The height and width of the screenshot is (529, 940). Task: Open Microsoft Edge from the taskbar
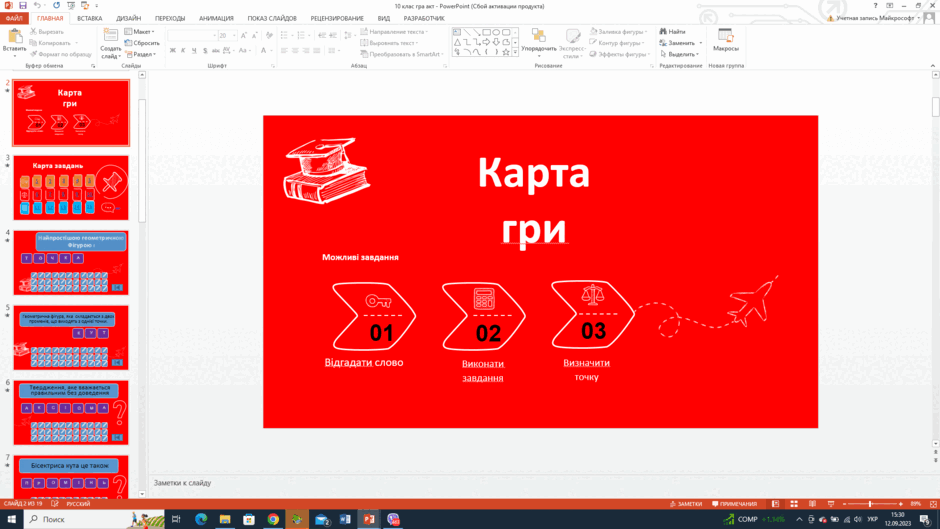click(x=201, y=519)
